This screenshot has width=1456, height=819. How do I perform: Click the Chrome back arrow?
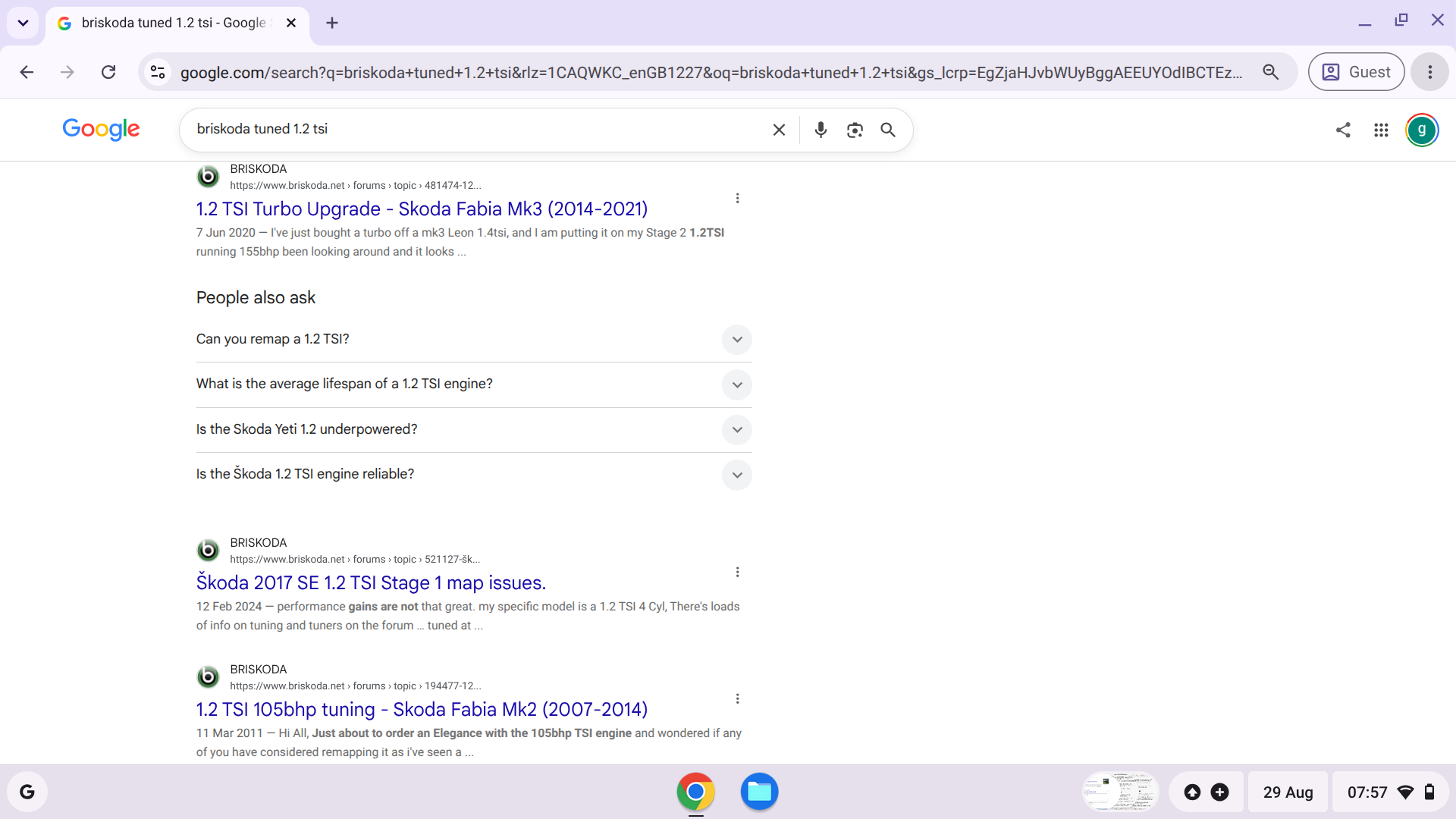[27, 72]
